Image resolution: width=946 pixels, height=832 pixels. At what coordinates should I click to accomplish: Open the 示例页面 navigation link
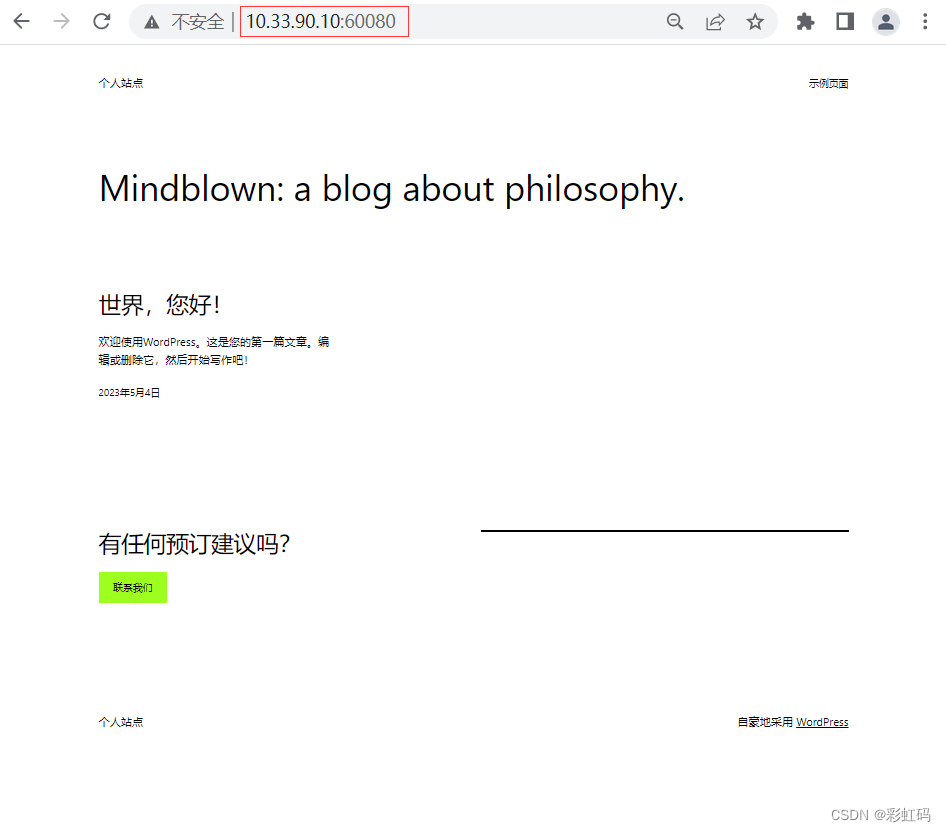[828, 83]
